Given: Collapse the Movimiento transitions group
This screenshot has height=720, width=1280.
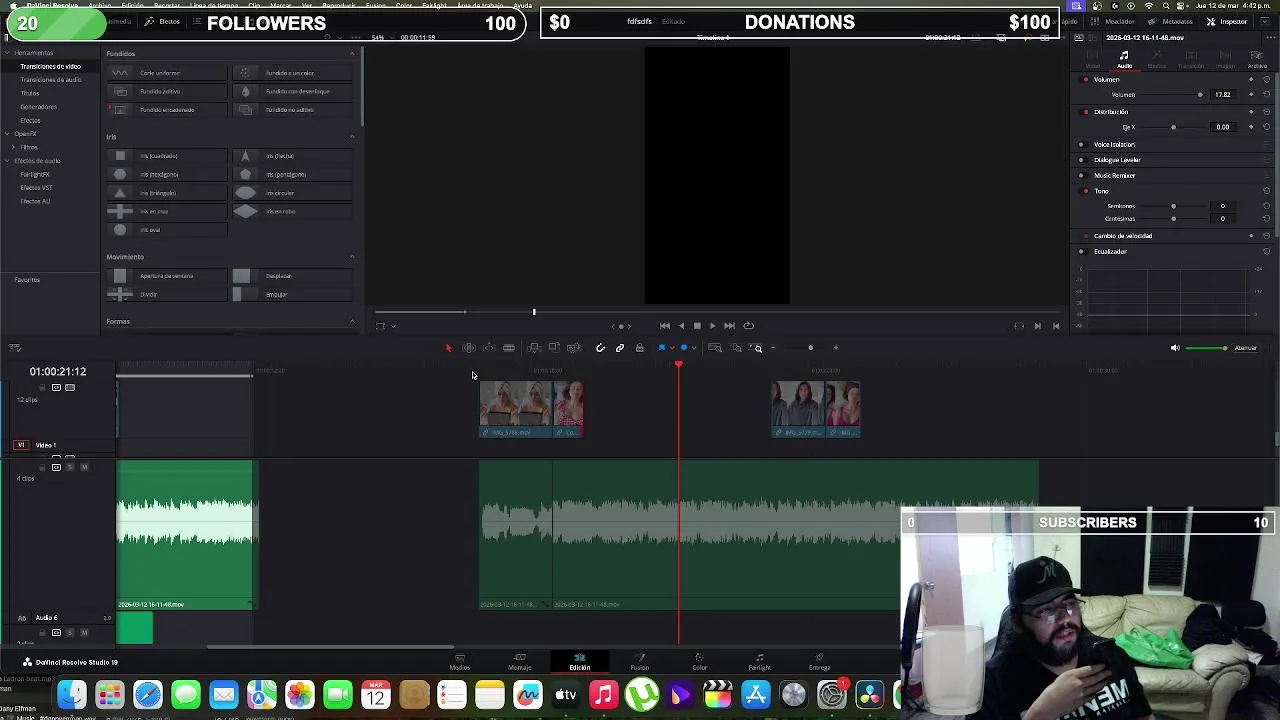Looking at the screenshot, I should click(352, 257).
